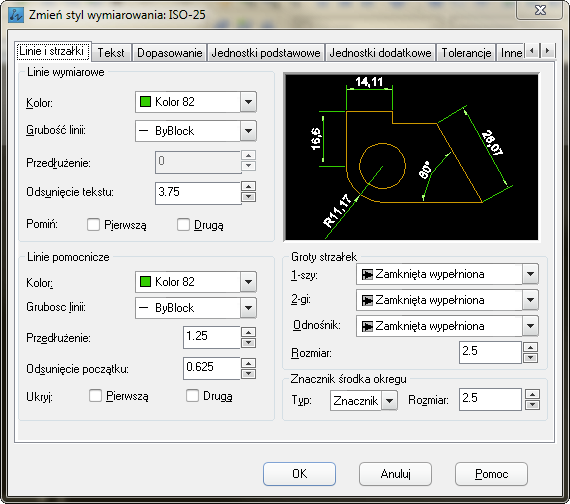The image size is (570, 504).
Task: Open the 1-szy arrowhead dropdown
Action: [x=530, y=274]
